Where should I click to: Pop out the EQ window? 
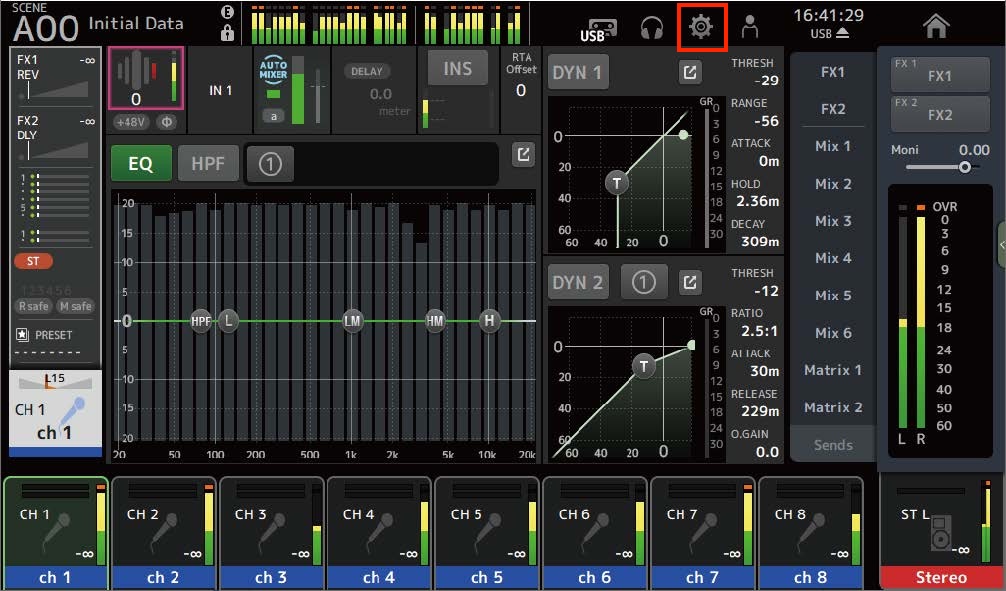tap(524, 154)
